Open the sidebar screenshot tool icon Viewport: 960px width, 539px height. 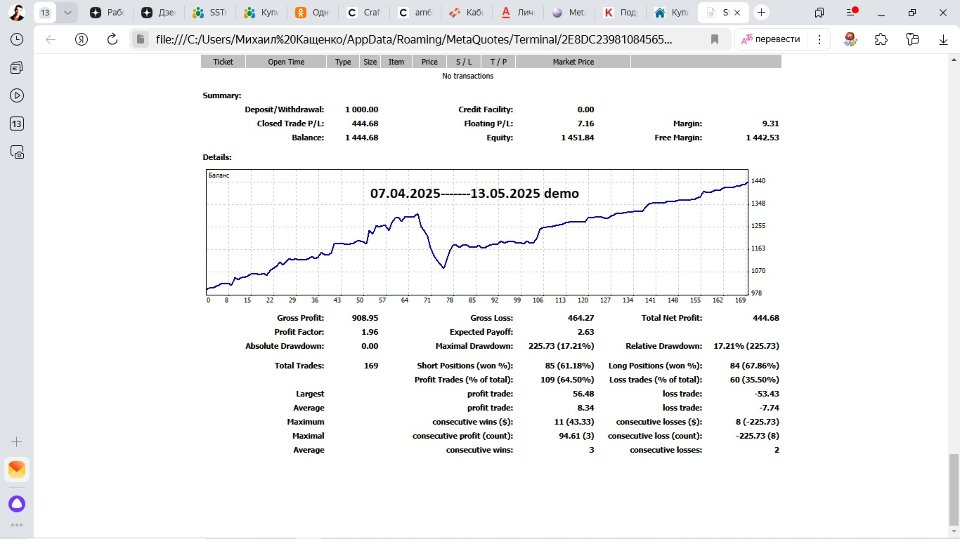(x=17, y=152)
